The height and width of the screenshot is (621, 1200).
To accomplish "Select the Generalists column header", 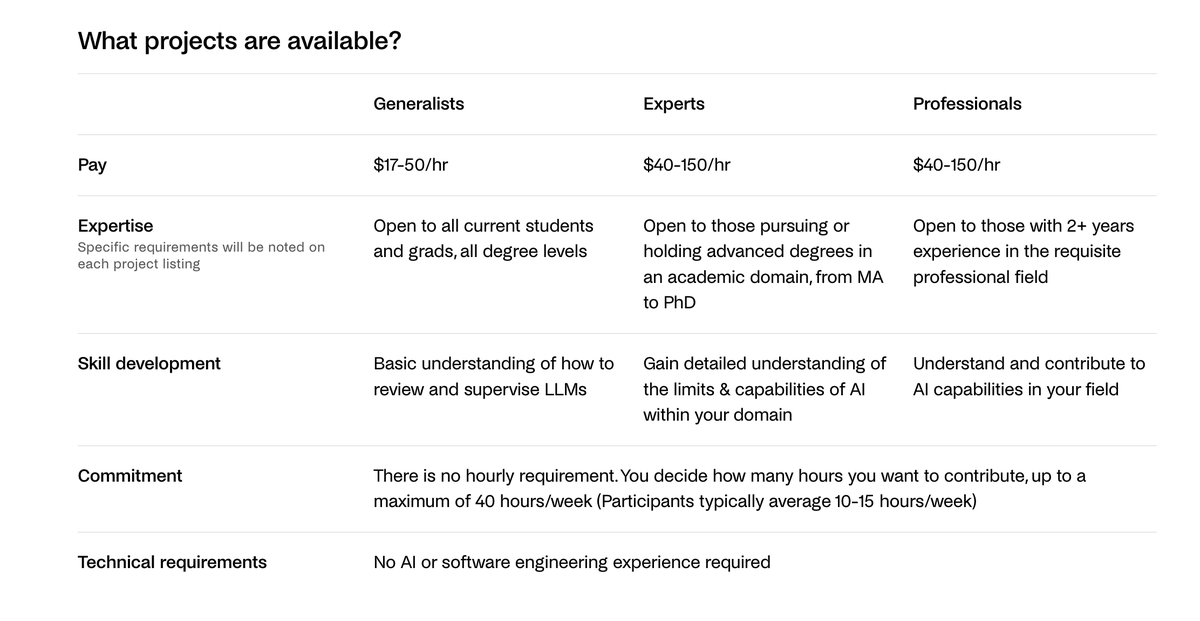I will pyautogui.click(x=418, y=104).
